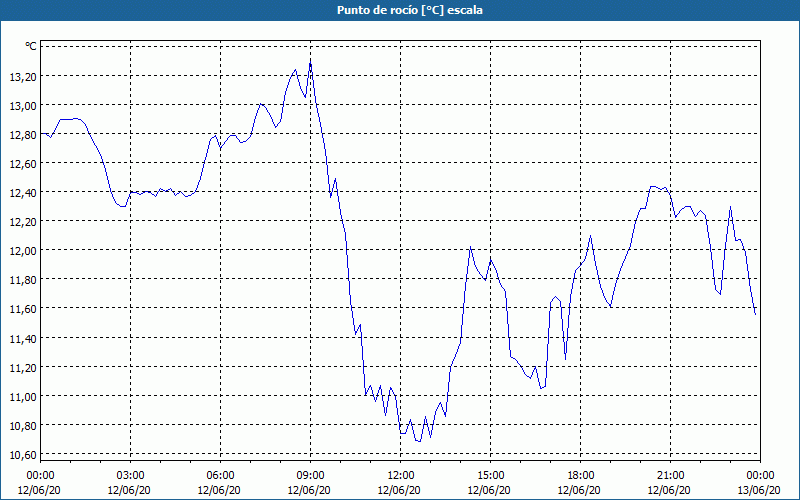The width and height of the screenshot is (800, 500).
Task: Choose the 11,20 y-axis value
Action: tap(23, 367)
